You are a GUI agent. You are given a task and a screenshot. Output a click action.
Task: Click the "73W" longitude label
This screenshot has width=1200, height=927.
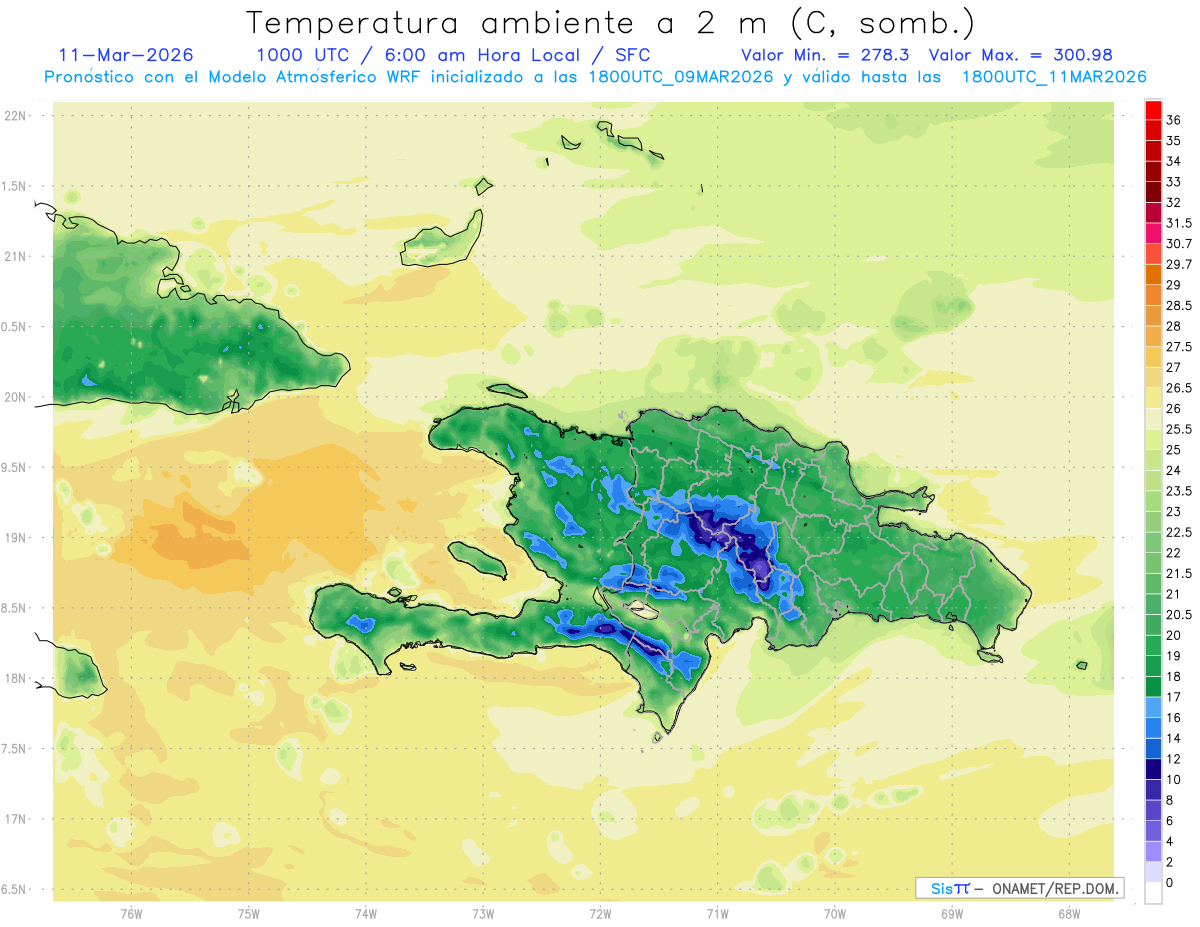483,914
